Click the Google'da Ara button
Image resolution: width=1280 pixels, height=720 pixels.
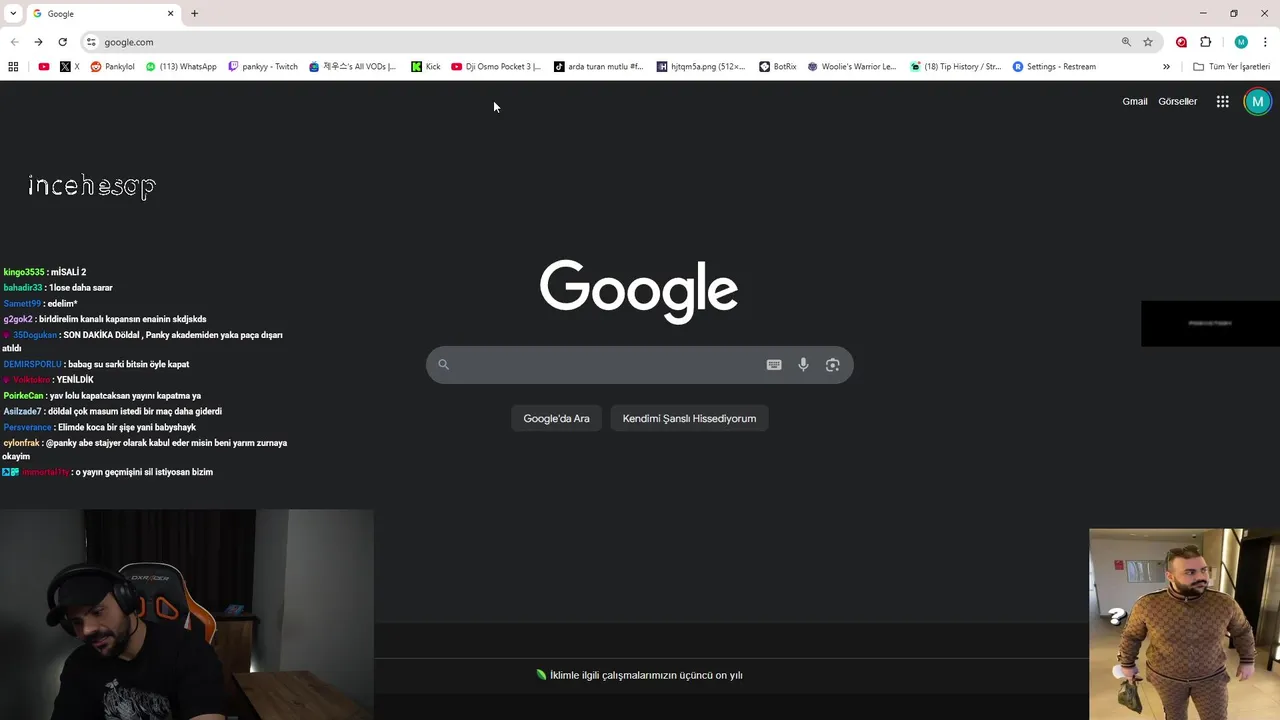click(x=556, y=418)
